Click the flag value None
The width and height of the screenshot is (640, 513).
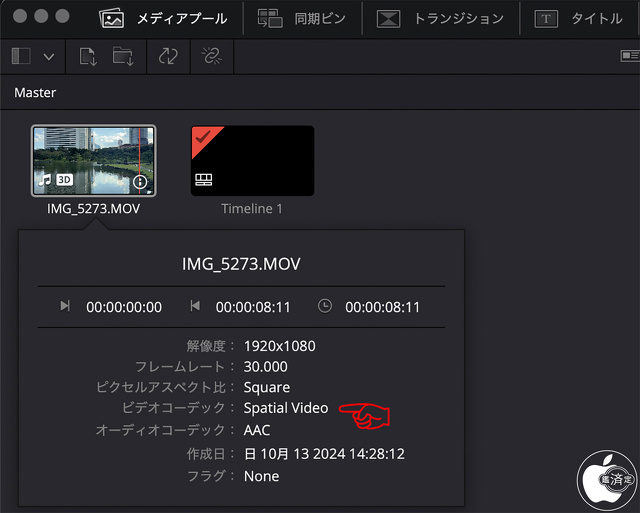click(x=262, y=476)
